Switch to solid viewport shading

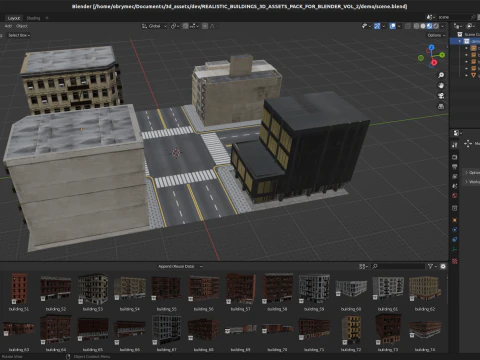[x=423, y=26]
